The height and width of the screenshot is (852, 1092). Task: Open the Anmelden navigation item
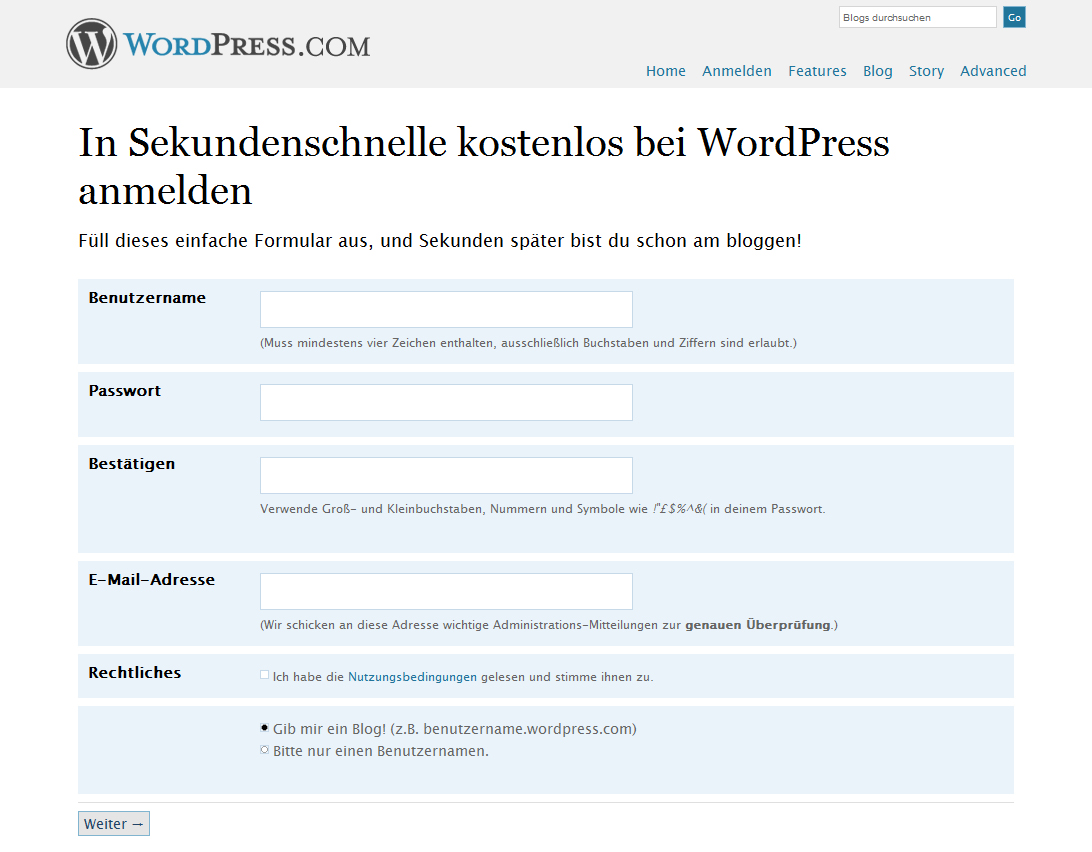click(736, 71)
